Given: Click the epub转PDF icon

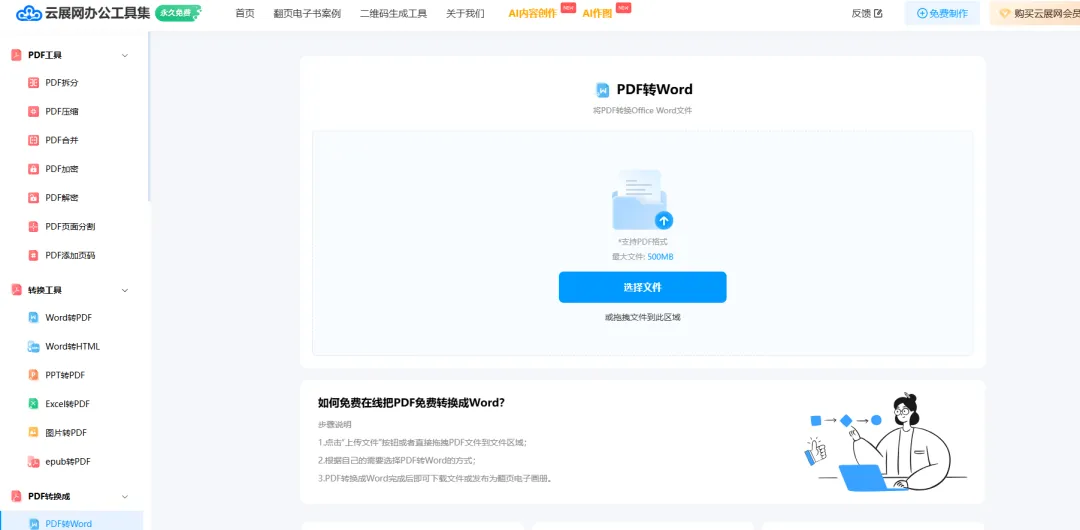Looking at the screenshot, I should pyautogui.click(x=33, y=462).
